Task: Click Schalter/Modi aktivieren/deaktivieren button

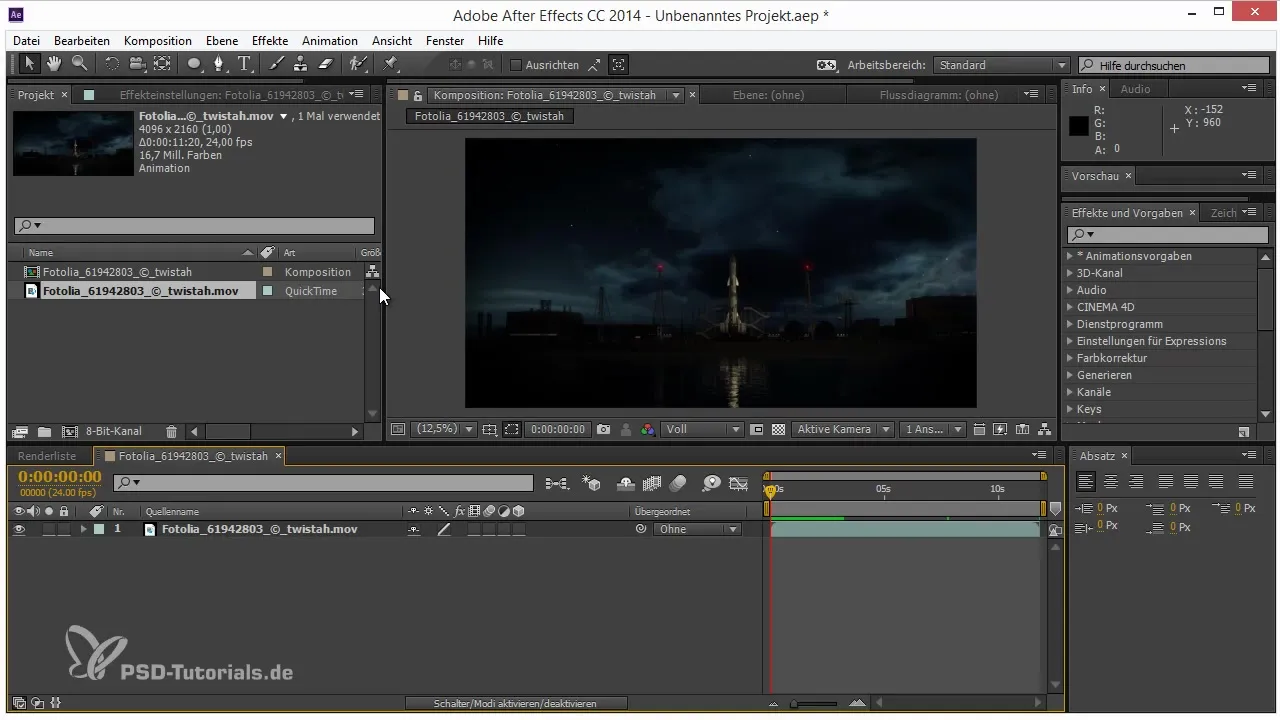Action: point(515,704)
